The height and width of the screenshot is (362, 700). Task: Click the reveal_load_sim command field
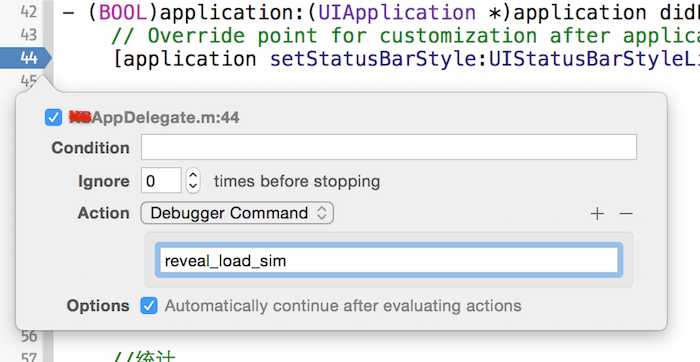(388, 261)
